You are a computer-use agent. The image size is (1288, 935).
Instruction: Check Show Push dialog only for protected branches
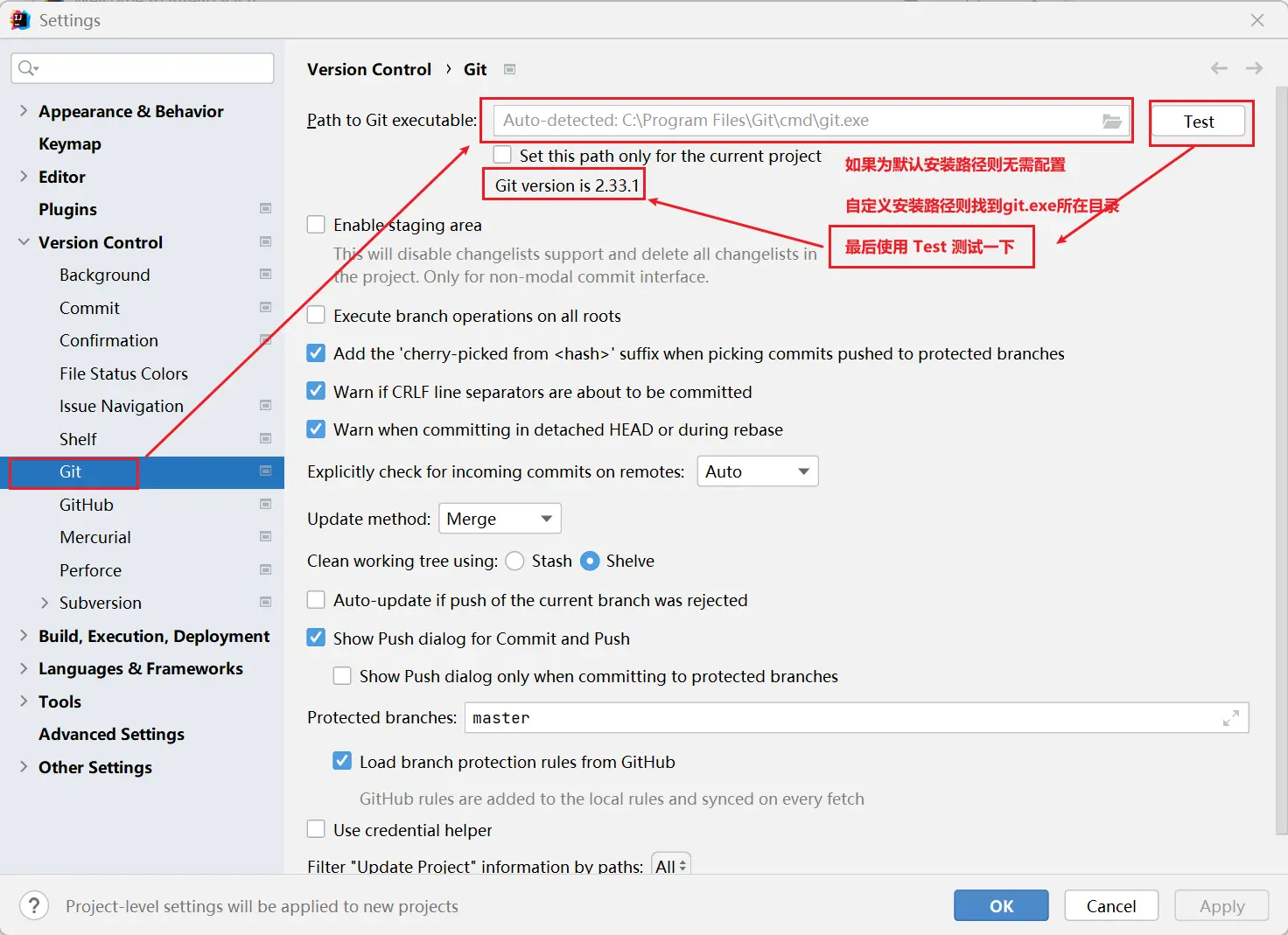pyautogui.click(x=342, y=676)
